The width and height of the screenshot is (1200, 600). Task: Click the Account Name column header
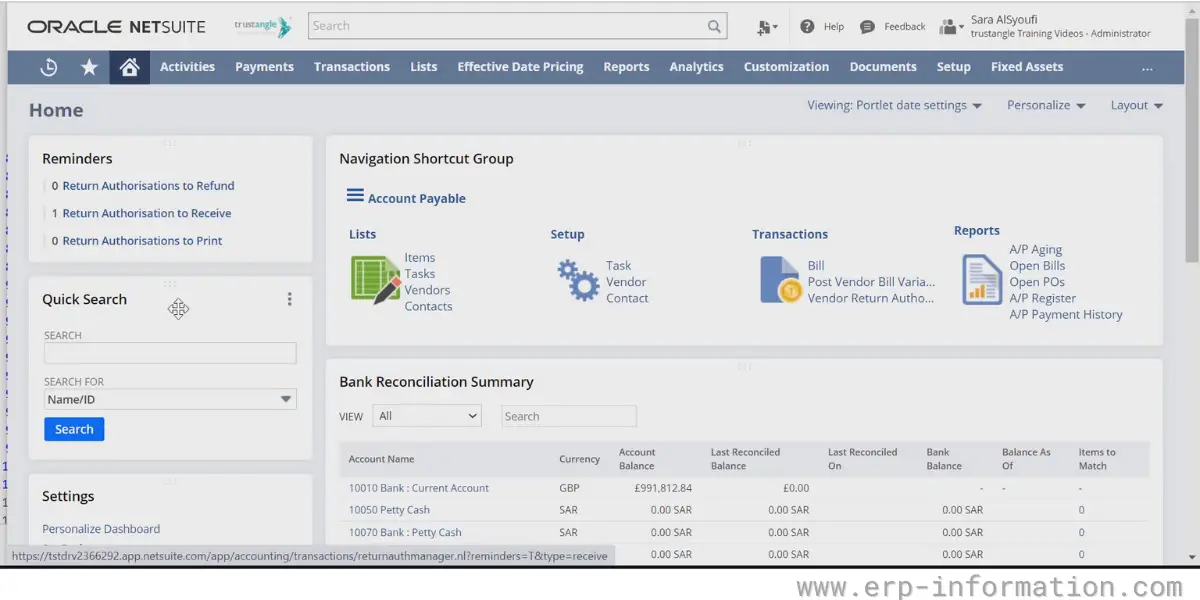point(381,459)
